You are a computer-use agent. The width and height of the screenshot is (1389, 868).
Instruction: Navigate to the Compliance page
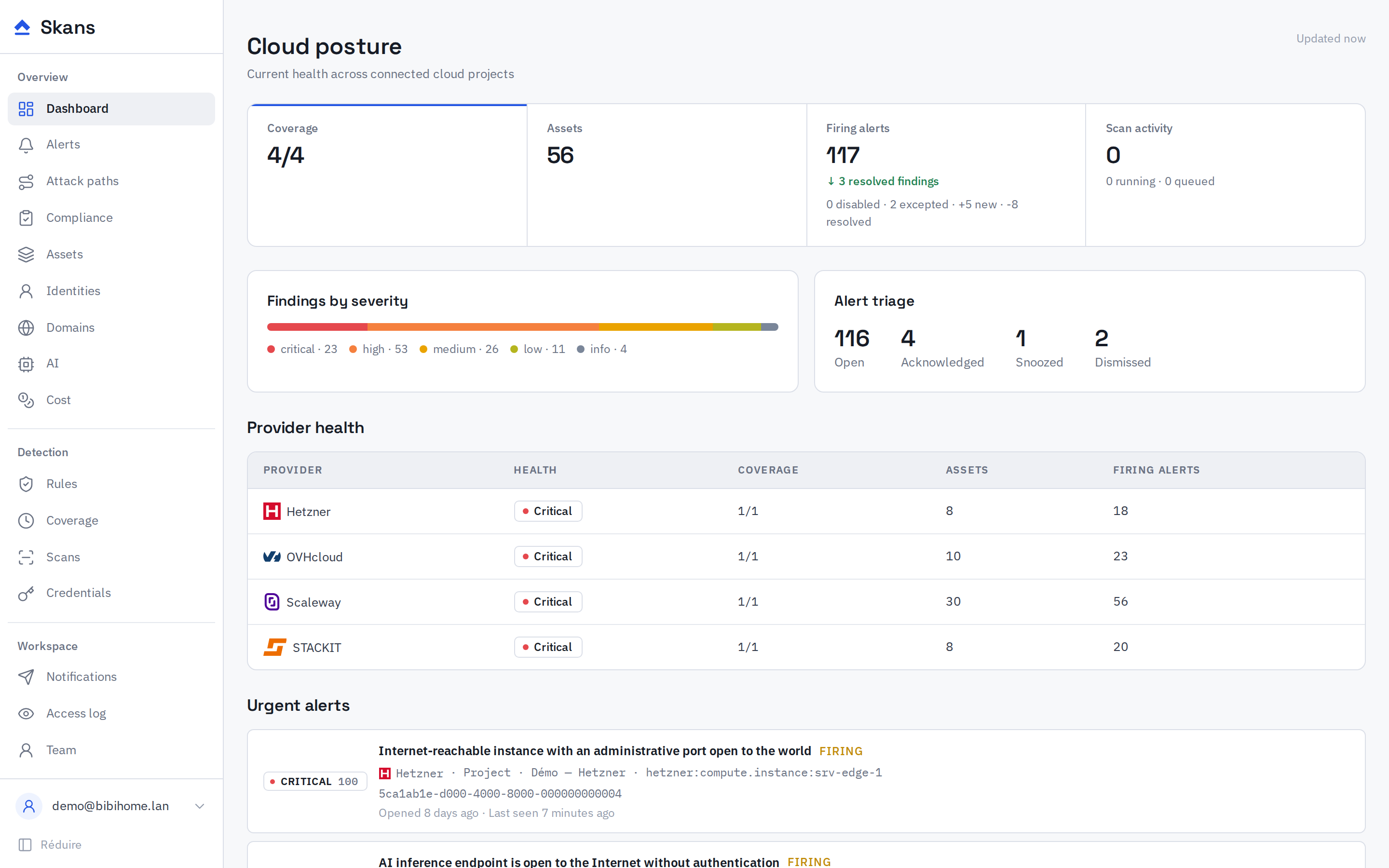tap(111, 217)
